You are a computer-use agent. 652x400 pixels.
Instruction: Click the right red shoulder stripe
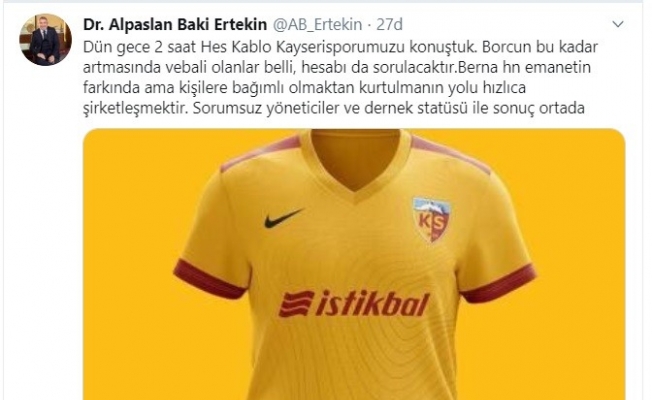tap(450, 154)
